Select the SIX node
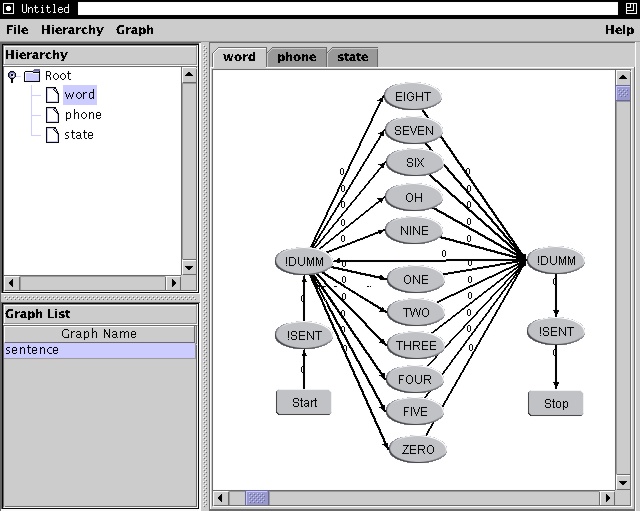Viewport: 640px width, 511px height. [415, 162]
